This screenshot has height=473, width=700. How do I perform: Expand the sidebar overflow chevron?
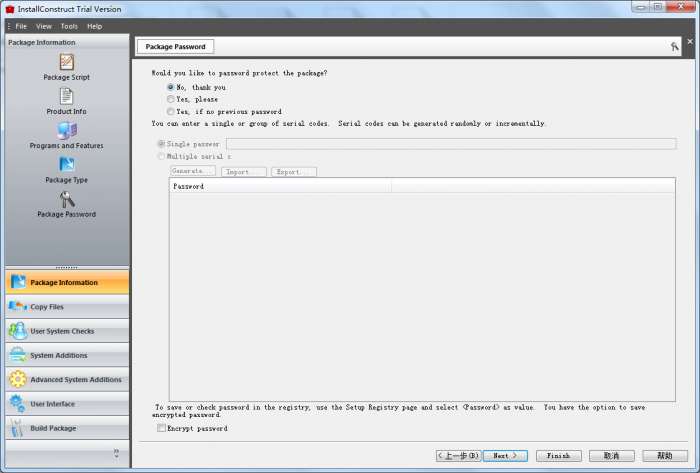(117, 453)
